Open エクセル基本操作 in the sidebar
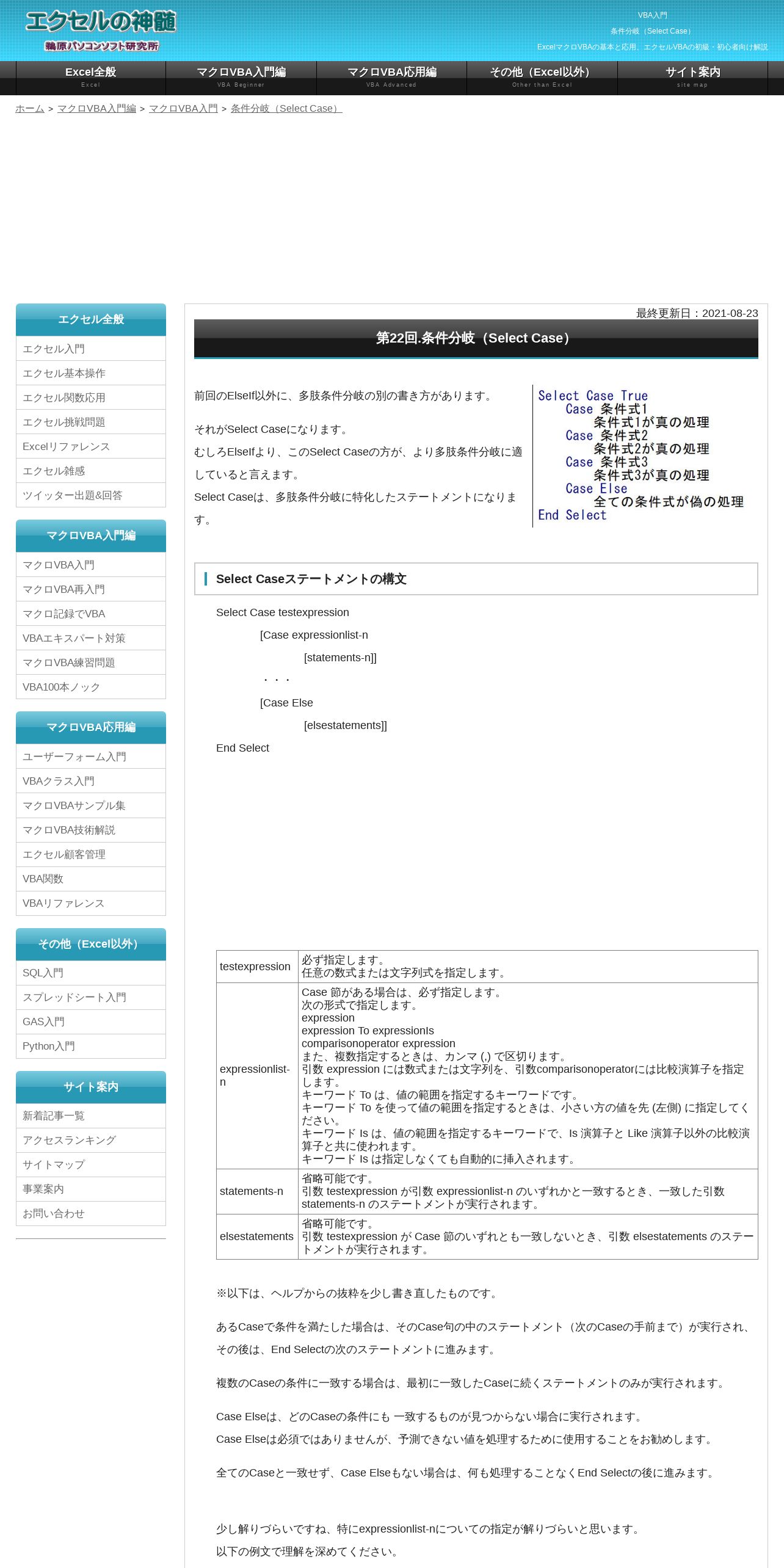The width and height of the screenshot is (784, 1568). coord(90,373)
